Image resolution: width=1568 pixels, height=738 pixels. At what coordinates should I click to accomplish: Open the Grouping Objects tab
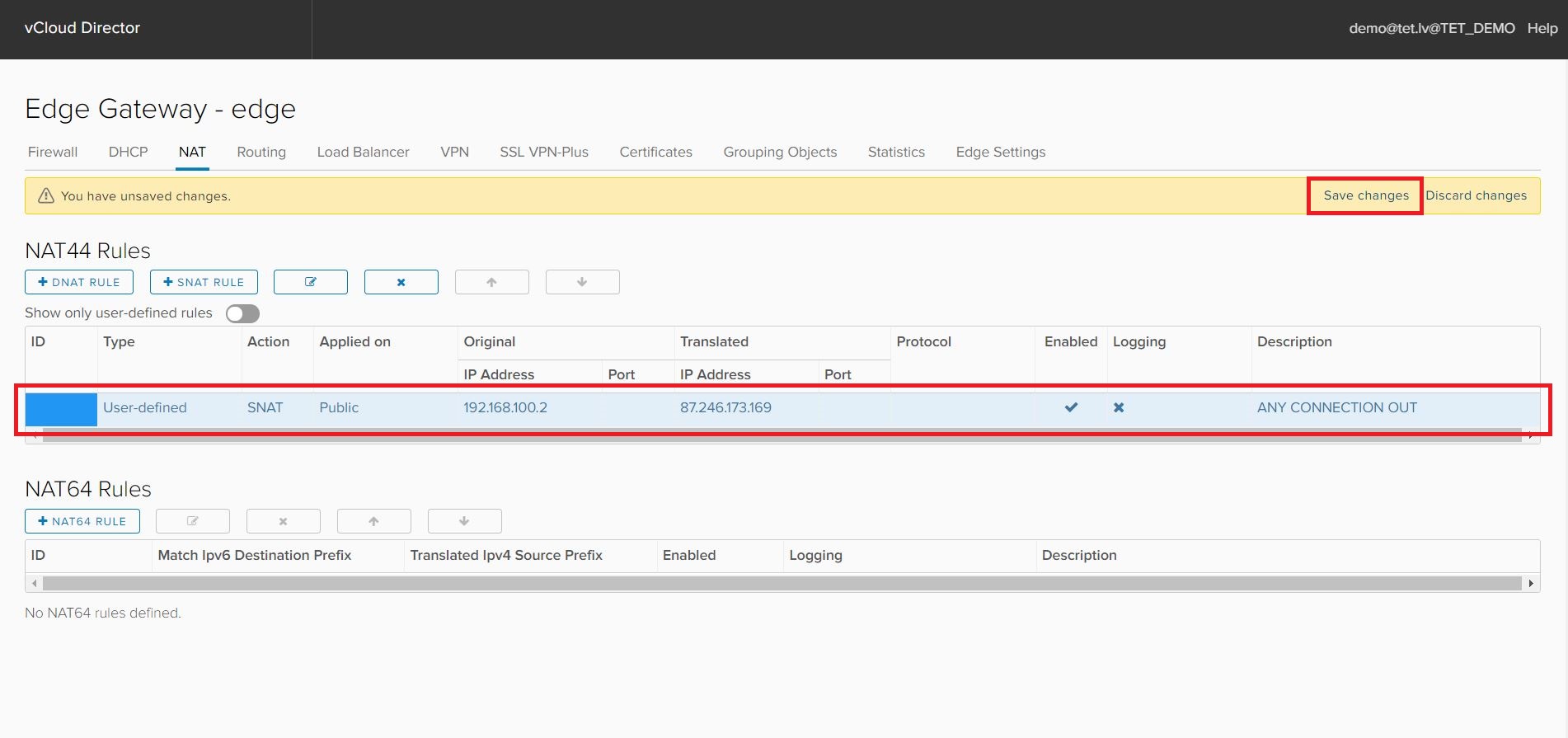[x=780, y=152]
